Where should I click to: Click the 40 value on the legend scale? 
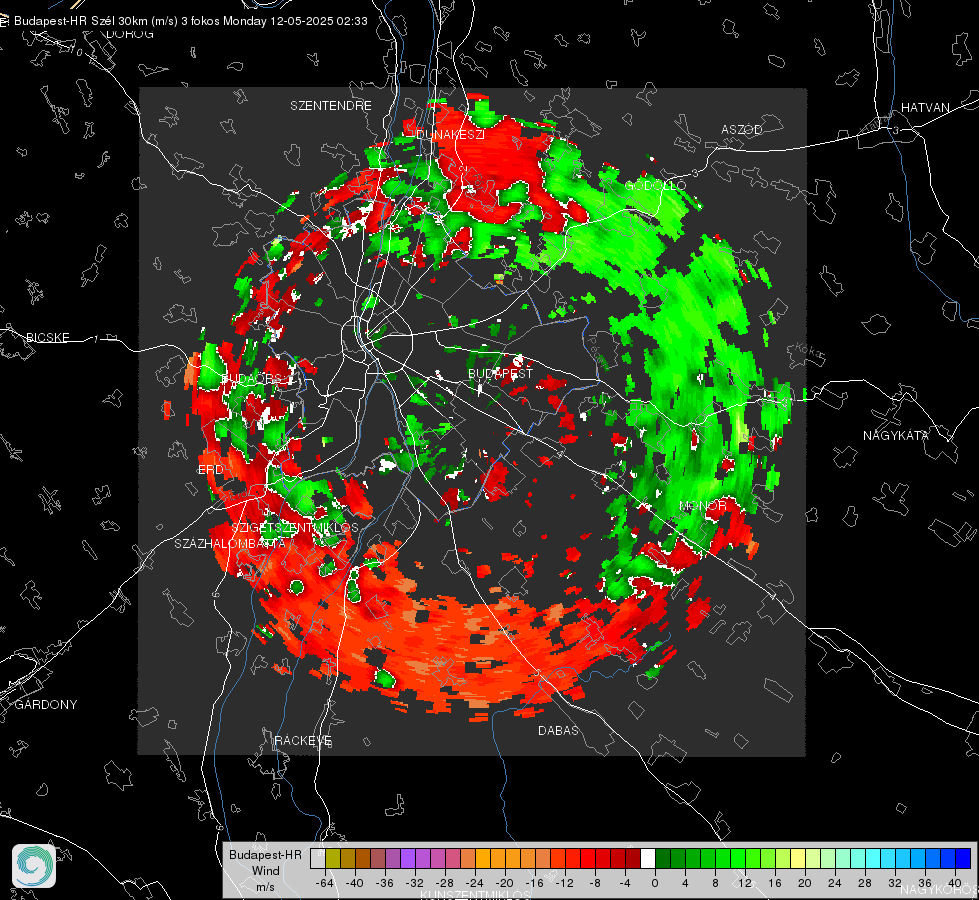(x=955, y=883)
